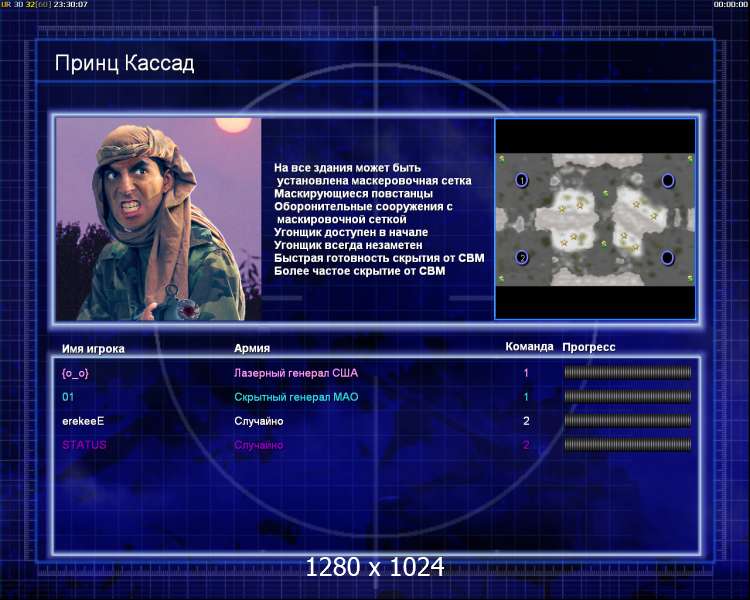Click line 'Более частое скрытие от СВМ'
This screenshot has width=750, height=600.
click(x=359, y=271)
